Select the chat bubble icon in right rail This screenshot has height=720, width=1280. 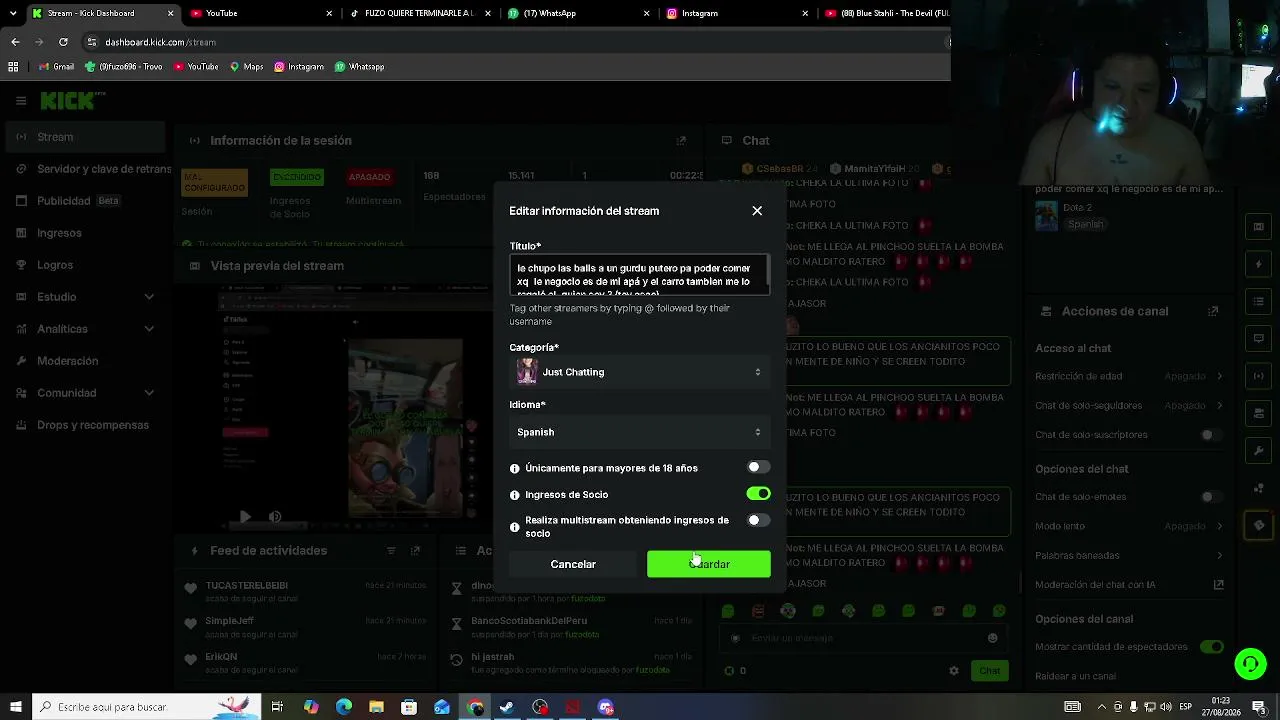pyautogui.click(x=1259, y=339)
